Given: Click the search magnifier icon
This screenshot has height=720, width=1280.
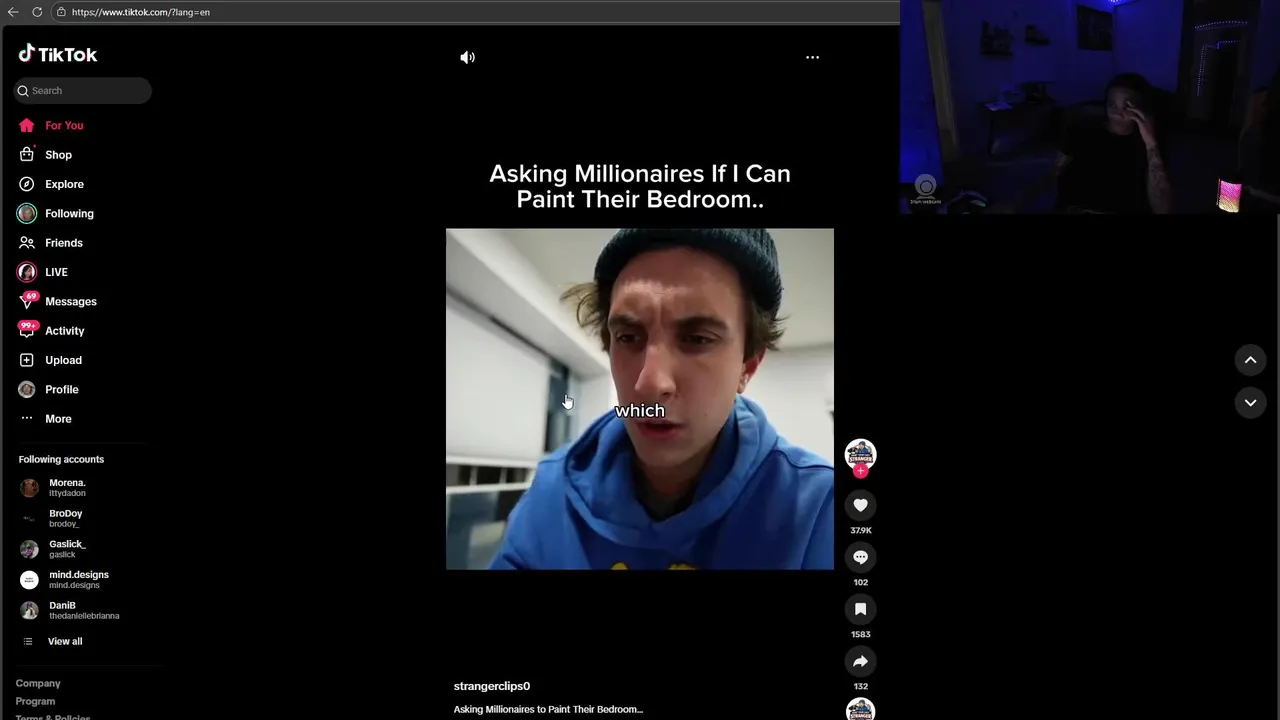Looking at the screenshot, I should pos(23,91).
